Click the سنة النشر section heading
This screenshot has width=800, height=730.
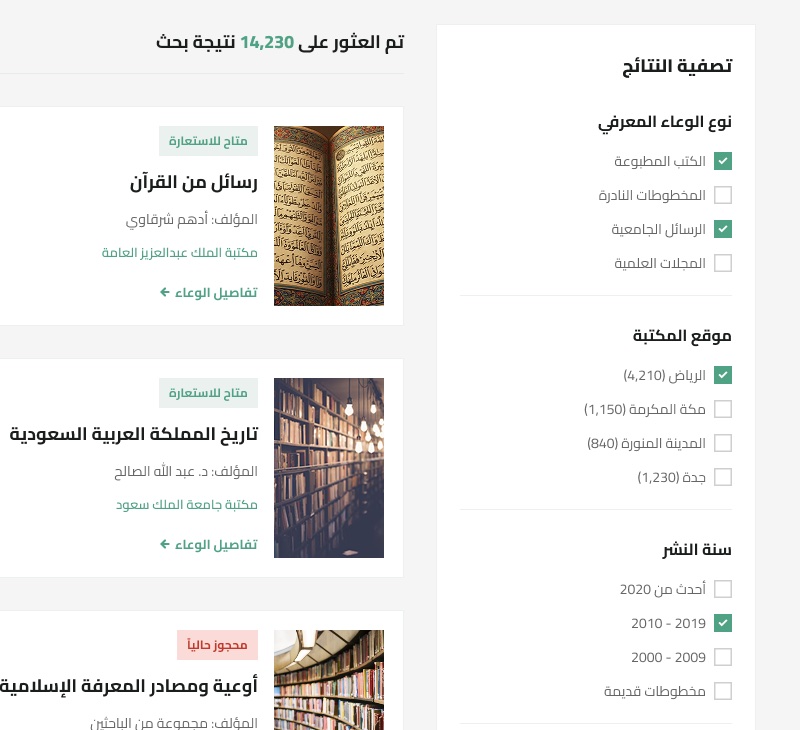click(x=697, y=550)
